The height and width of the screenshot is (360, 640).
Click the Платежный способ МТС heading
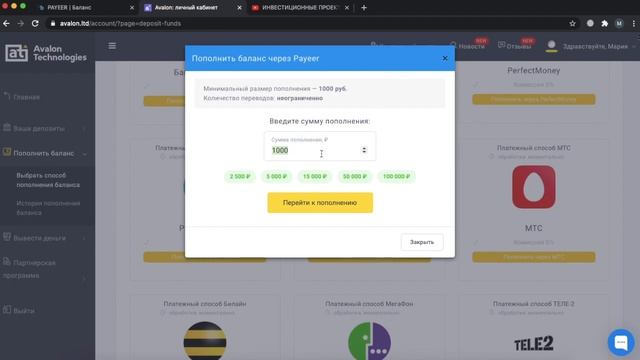pos(533,148)
